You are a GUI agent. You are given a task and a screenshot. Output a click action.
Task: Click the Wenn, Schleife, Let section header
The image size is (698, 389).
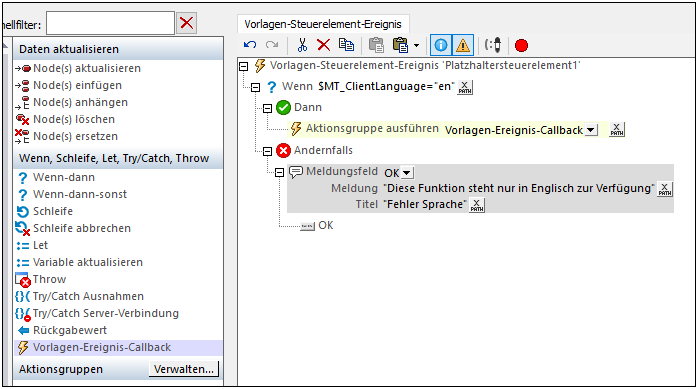pos(118,158)
